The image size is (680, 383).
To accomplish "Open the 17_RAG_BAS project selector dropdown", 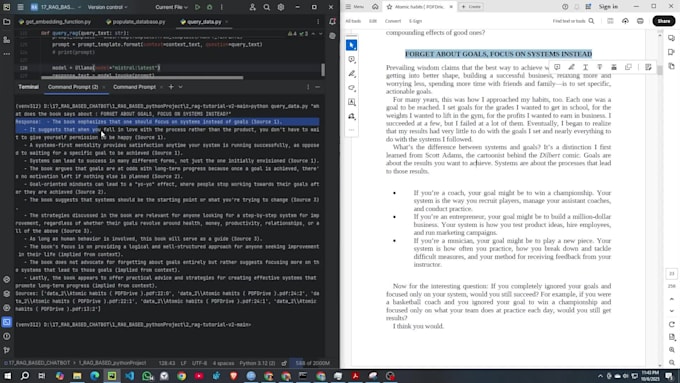I will (55, 7).
